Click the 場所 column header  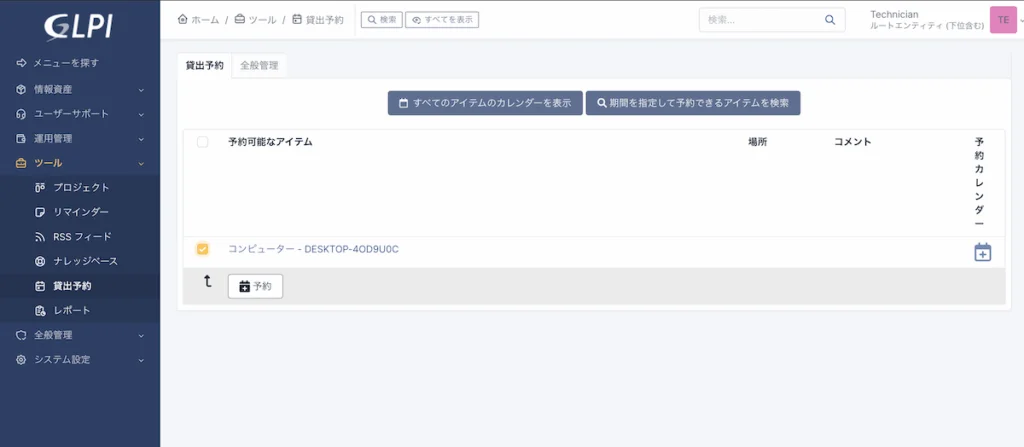(758, 142)
